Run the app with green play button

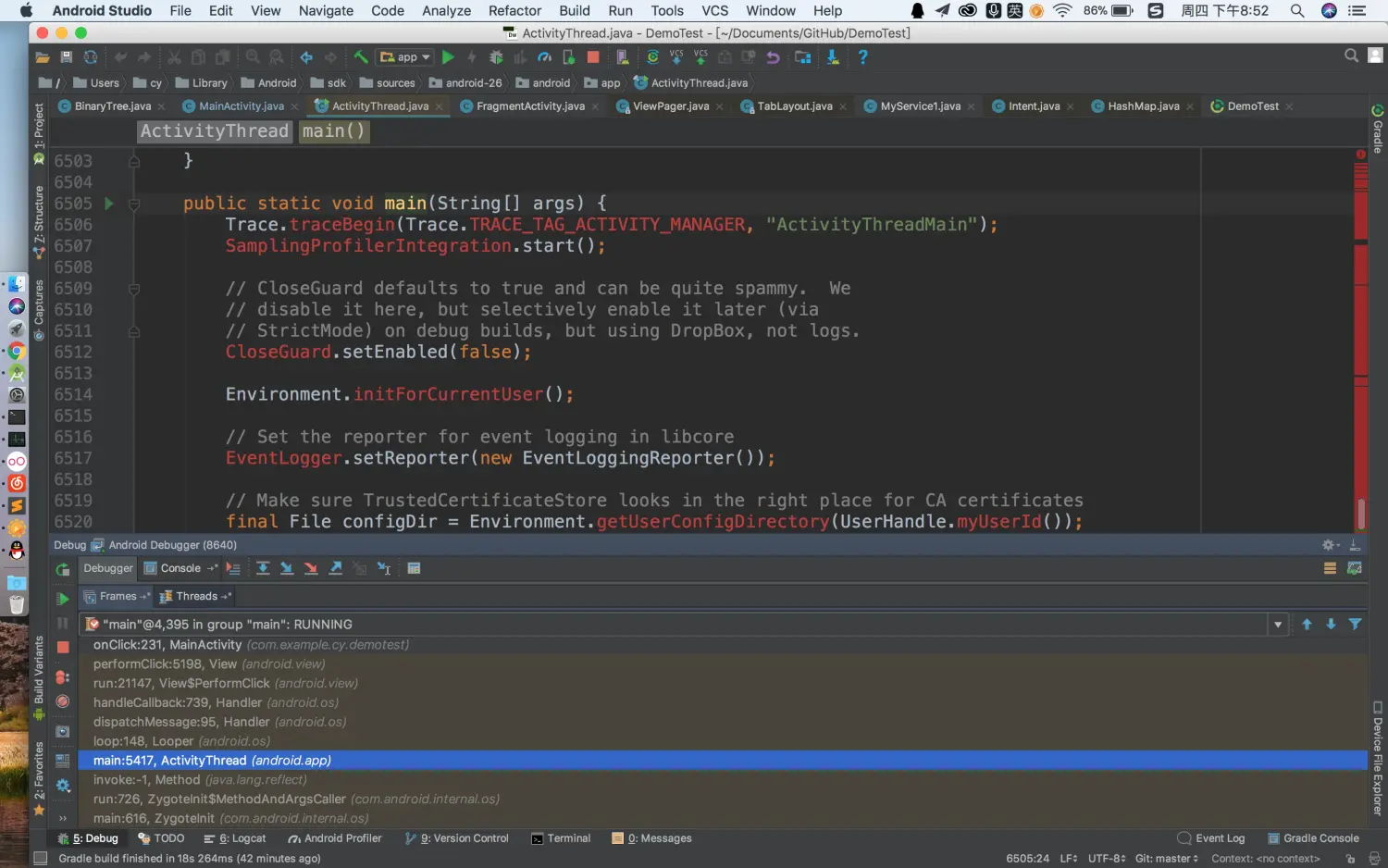click(x=448, y=57)
